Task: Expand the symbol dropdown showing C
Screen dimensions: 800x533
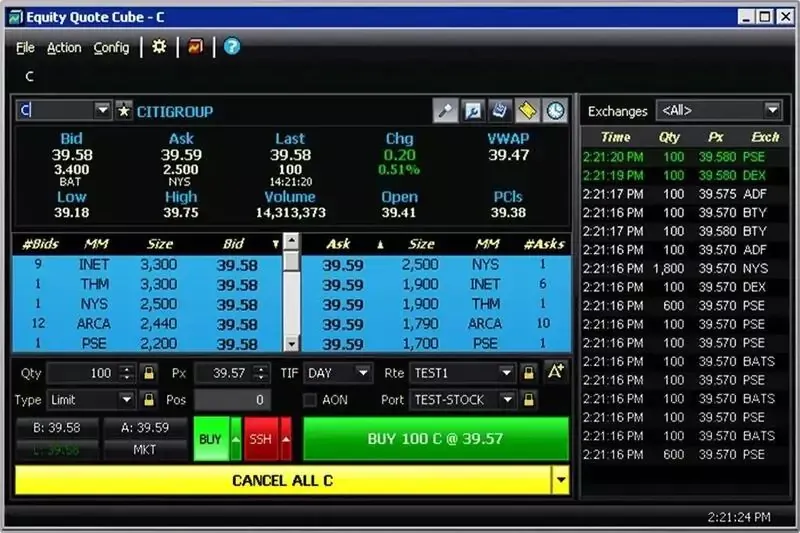Action: [x=103, y=110]
